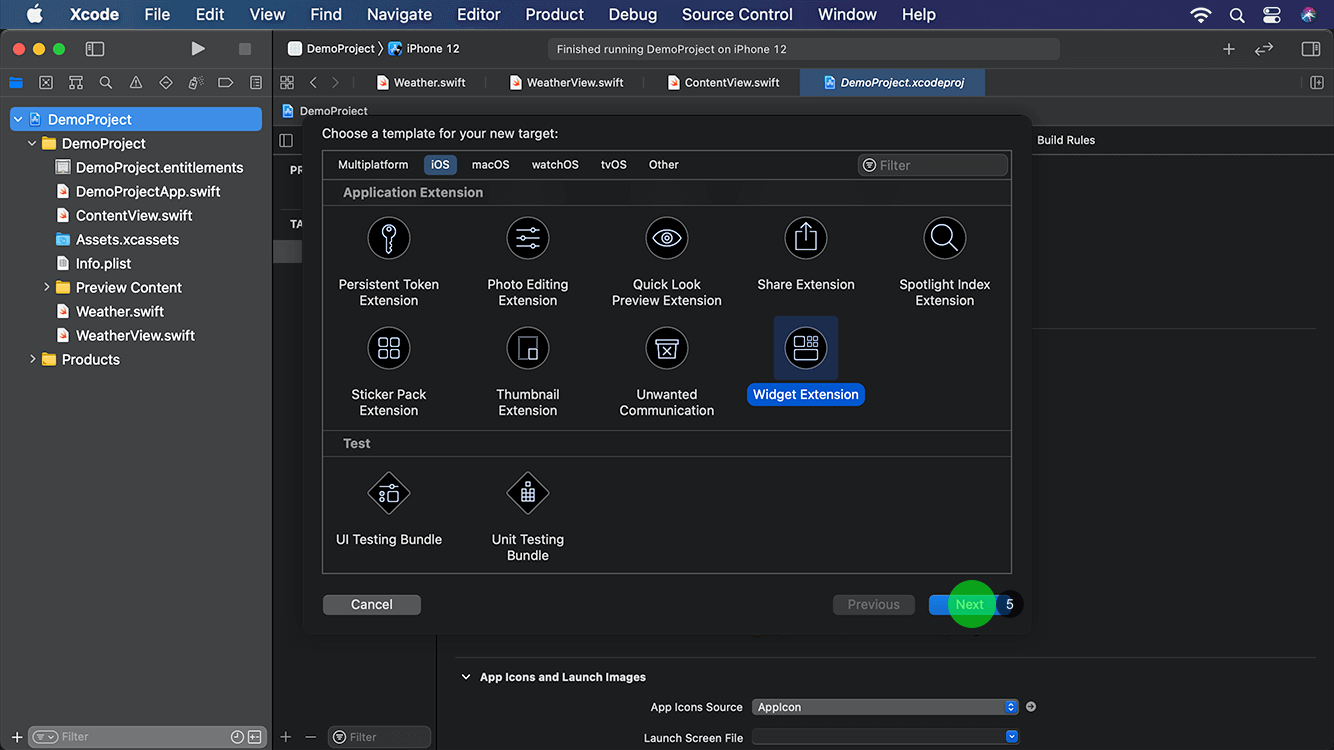Select the UI Testing Bundle template

pos(389,509)
